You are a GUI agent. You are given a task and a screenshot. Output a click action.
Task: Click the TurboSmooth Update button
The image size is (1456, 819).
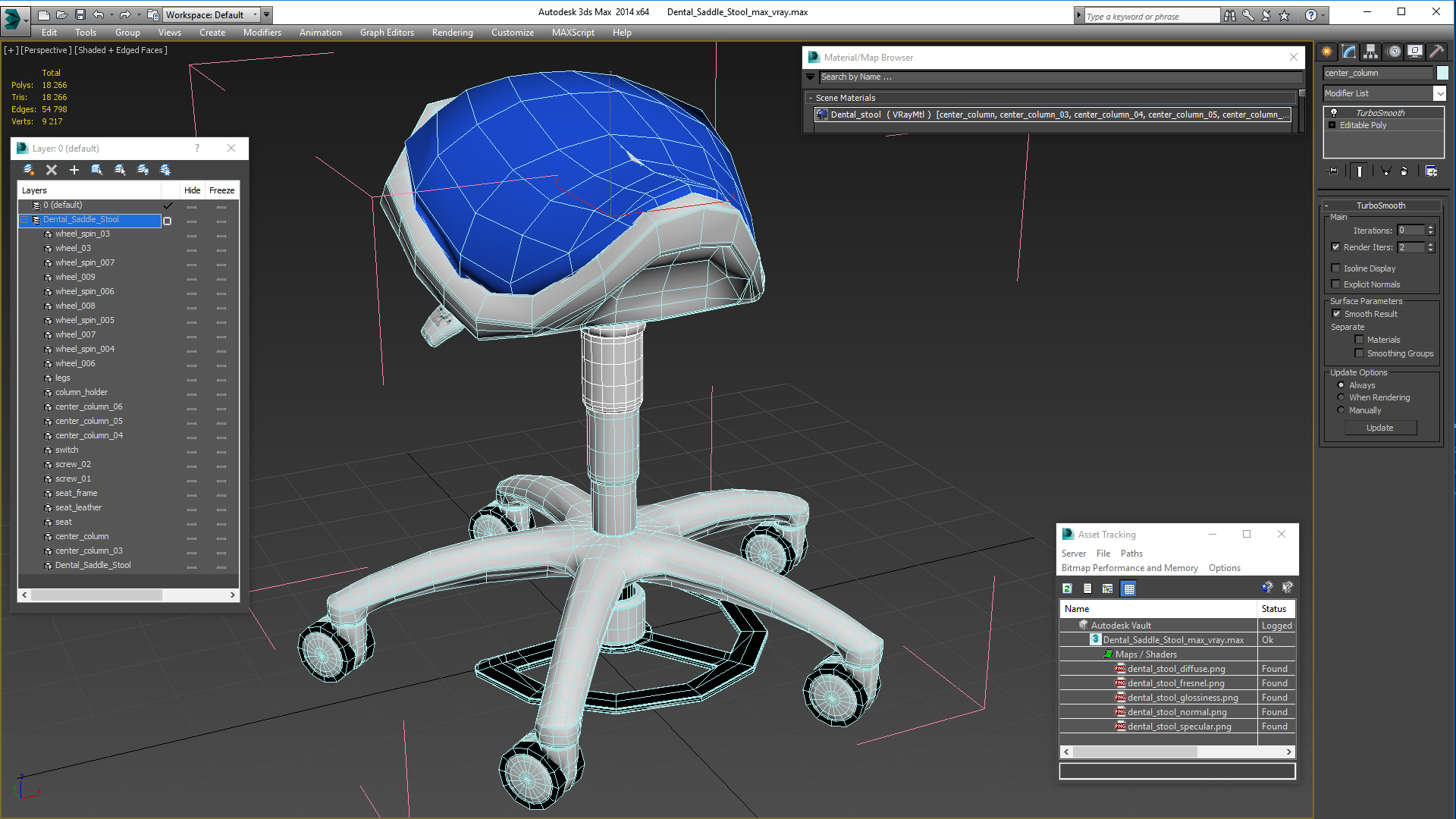(x=1380, y=428)
